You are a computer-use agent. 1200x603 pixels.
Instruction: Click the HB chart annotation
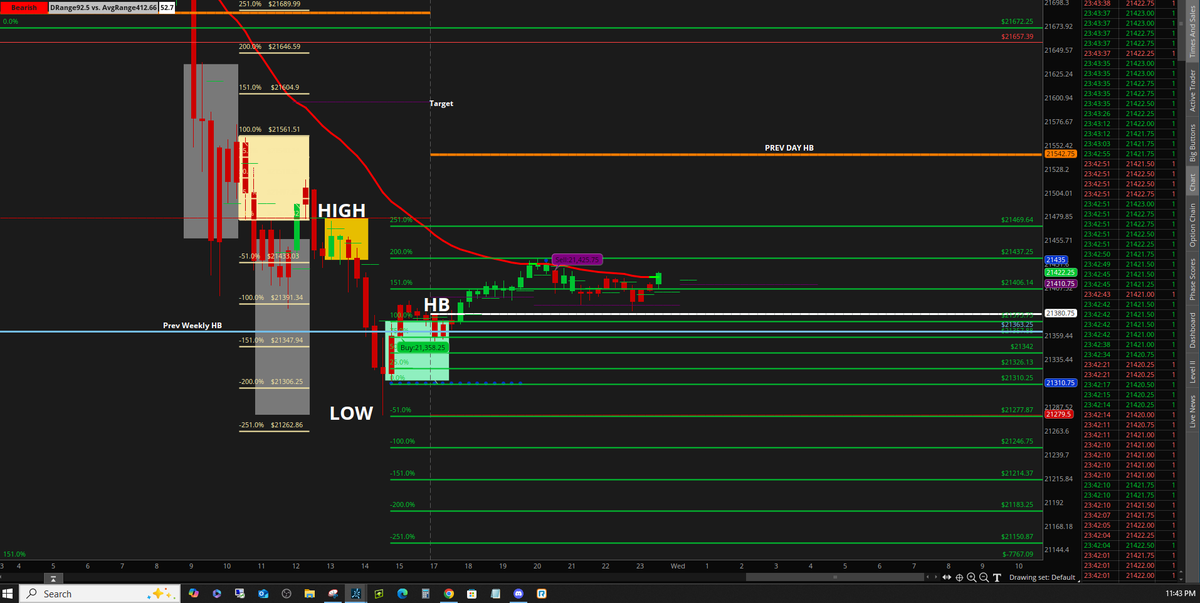tap(437, 304)
